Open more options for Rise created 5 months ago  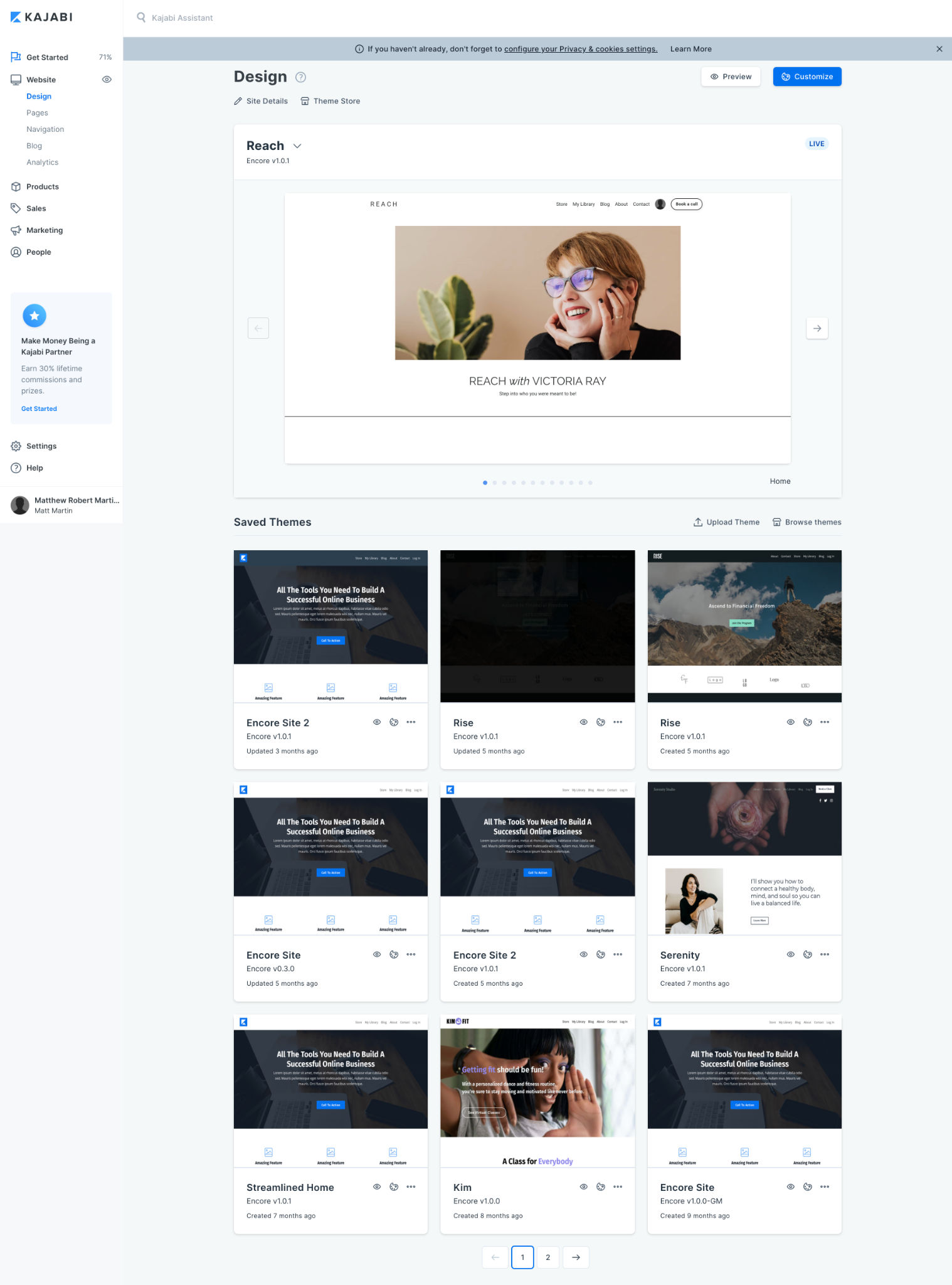click(825, 722)
